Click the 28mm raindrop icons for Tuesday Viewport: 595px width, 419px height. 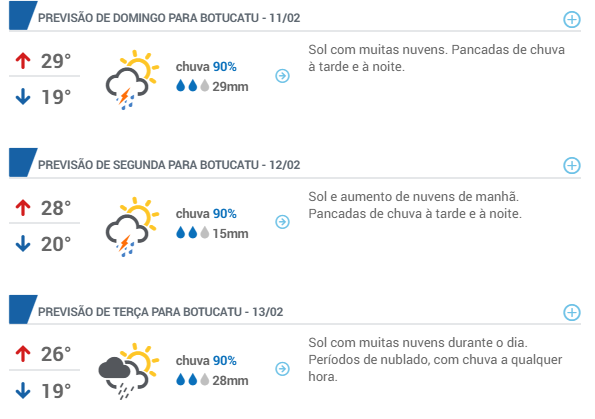click(x=193, y=380)
